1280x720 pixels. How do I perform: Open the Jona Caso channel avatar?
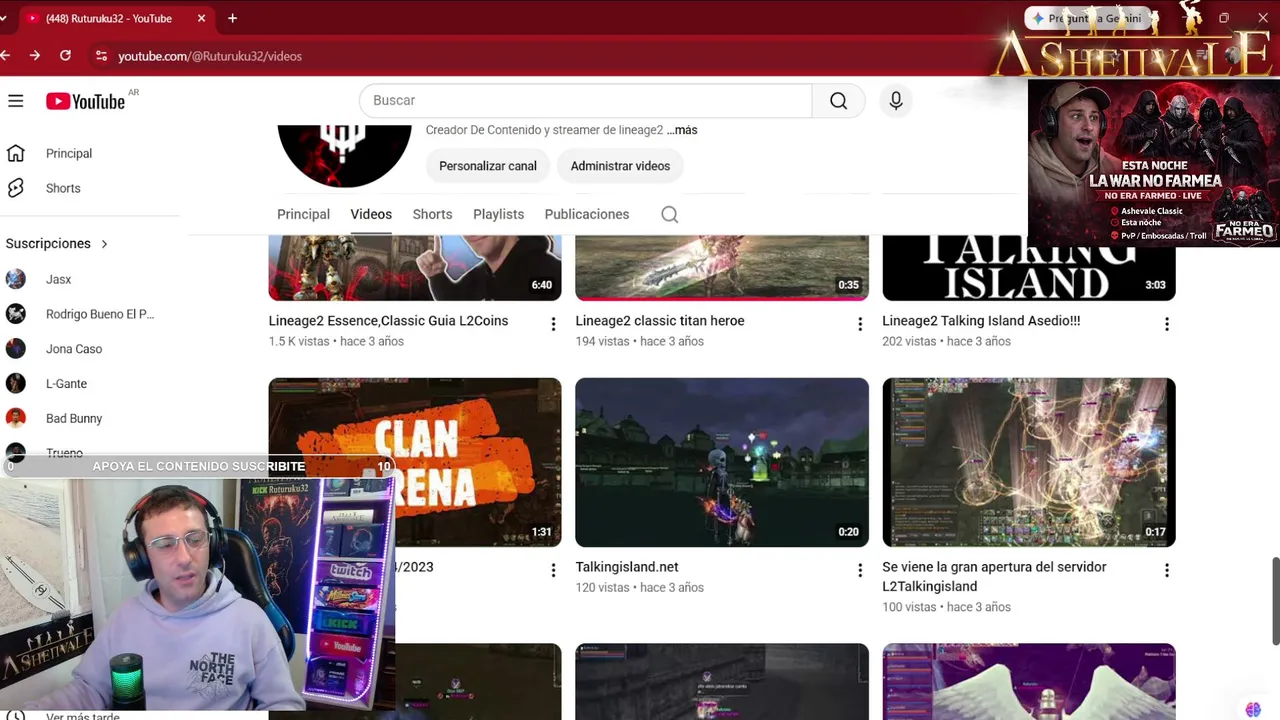16,349
